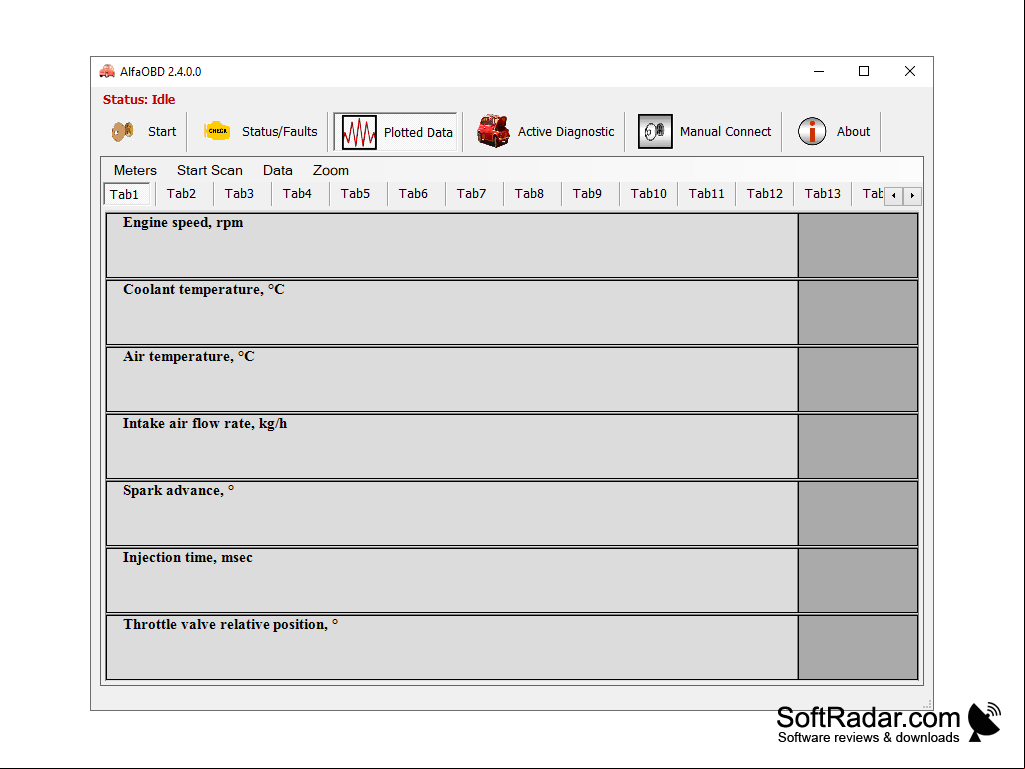1025x769 pixels.
Task: Select Tab1
Action: tap(127, 194)
